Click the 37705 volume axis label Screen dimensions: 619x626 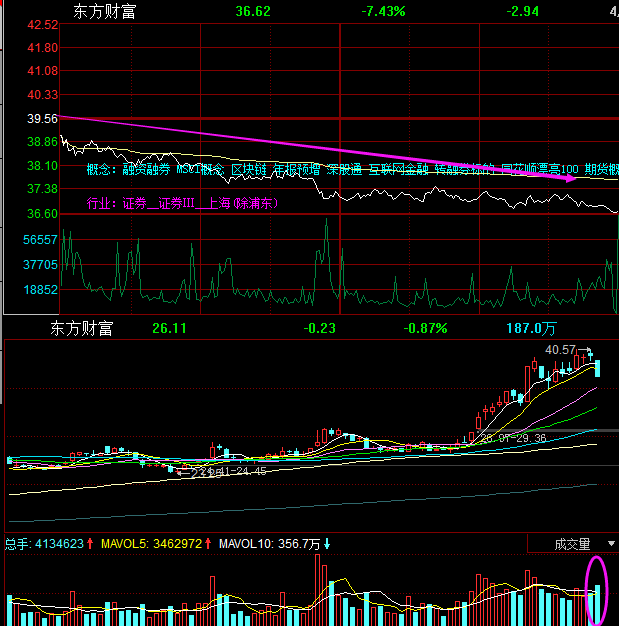tap(40, 265)
